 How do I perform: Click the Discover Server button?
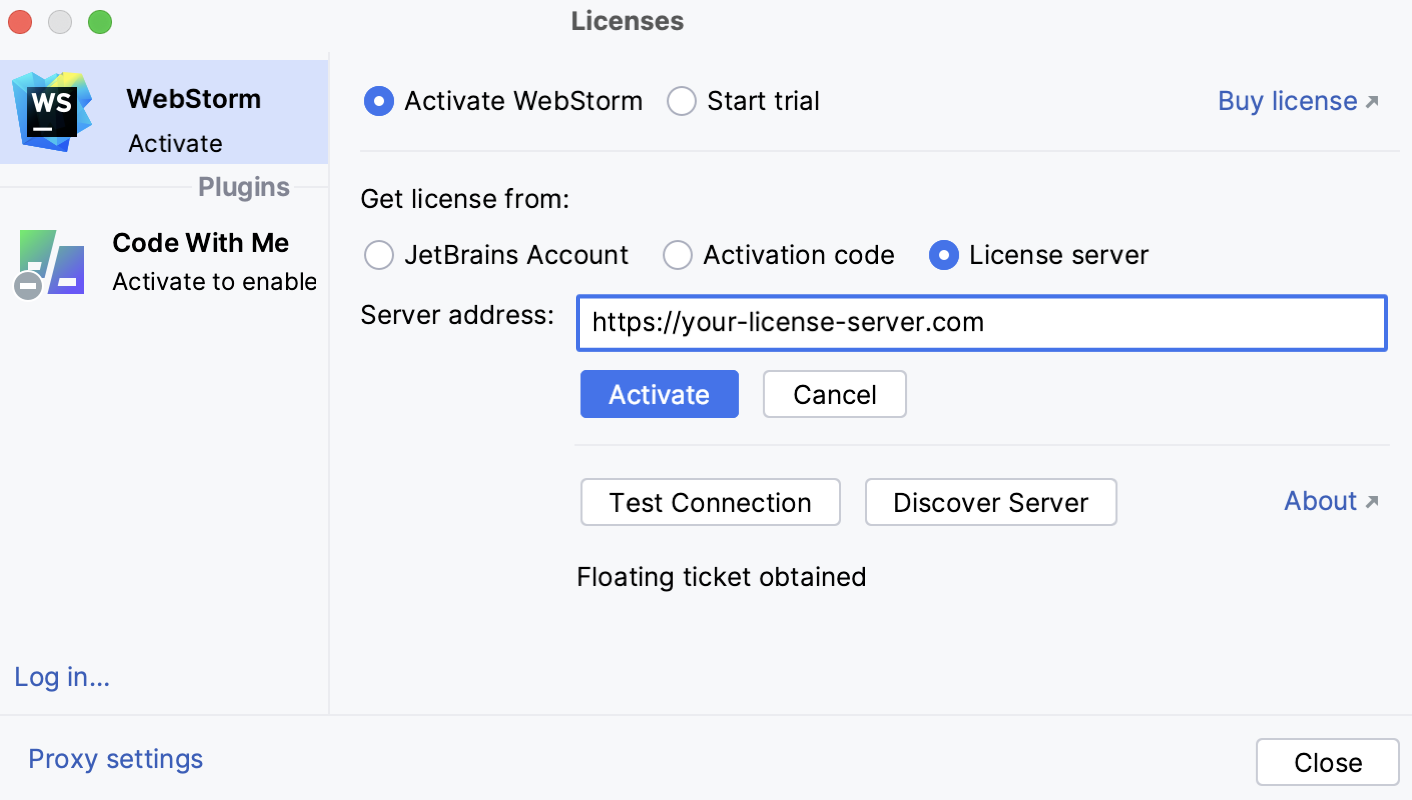click(x=990, y=502)
